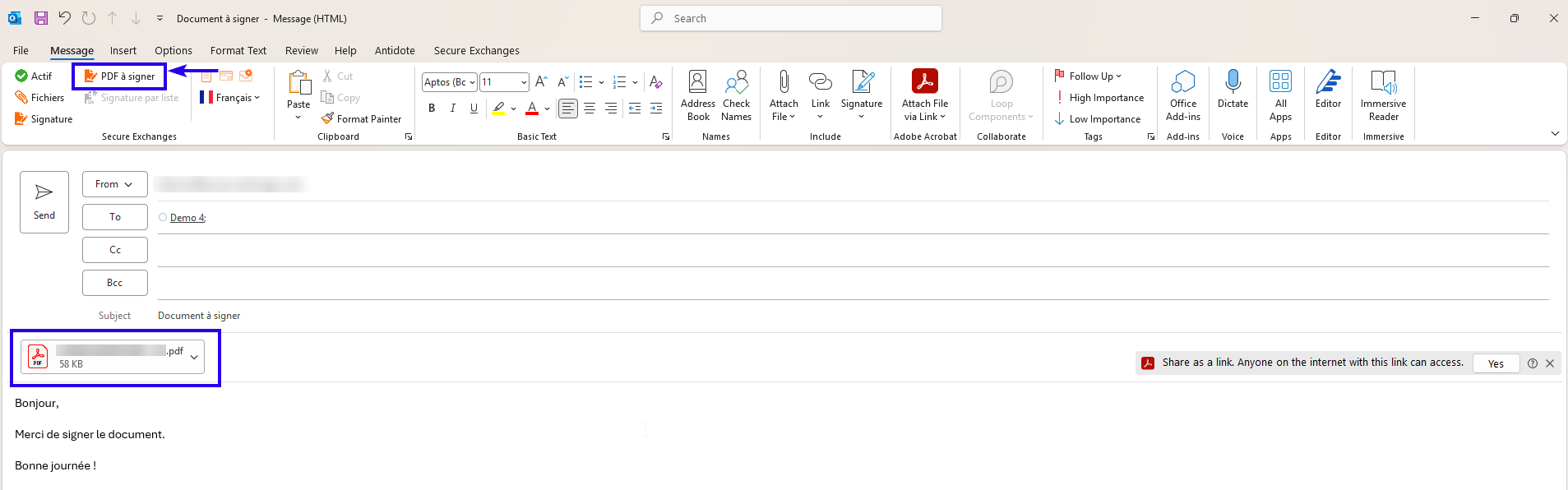Expand the PDF attachment options arrow
Viewport: 1568px width, 490px height.
click(x=194, y=357)
